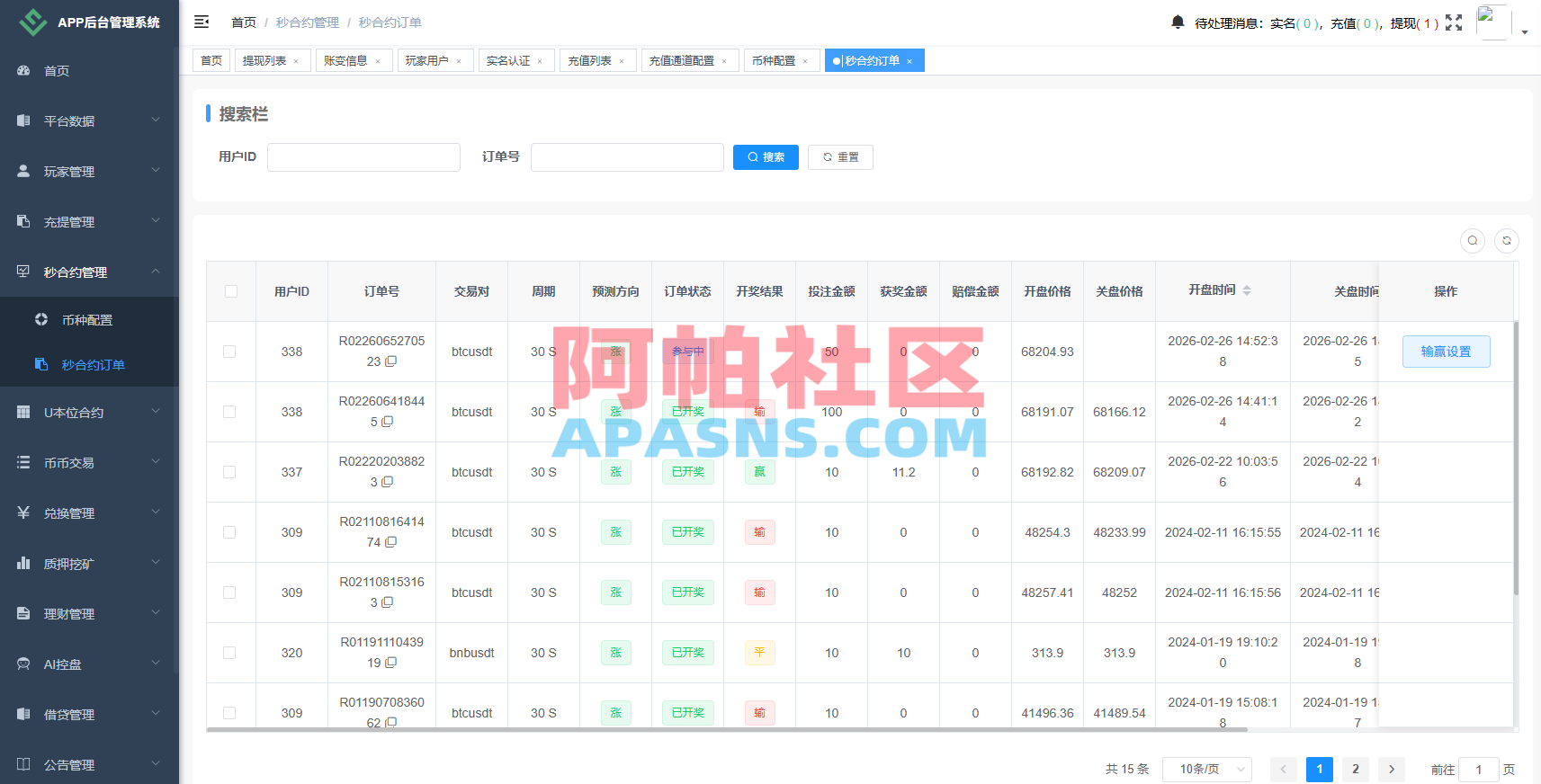1541x784 pixels.
Task: Check row with order R0211081641474
Action: point(229,532)
